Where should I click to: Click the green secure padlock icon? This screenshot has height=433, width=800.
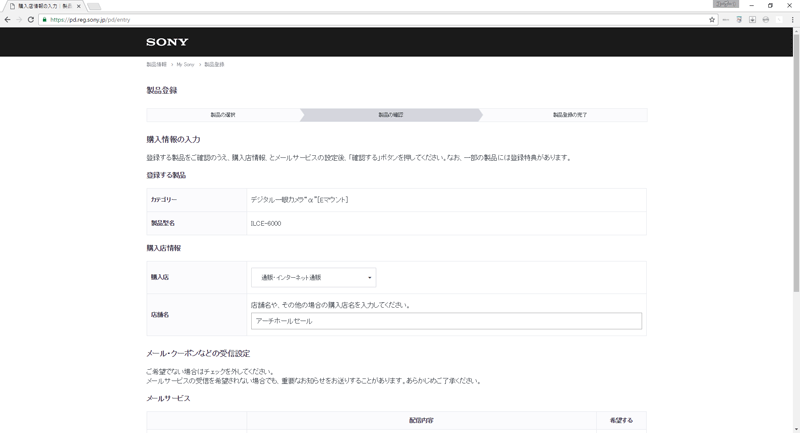point(44,19)
